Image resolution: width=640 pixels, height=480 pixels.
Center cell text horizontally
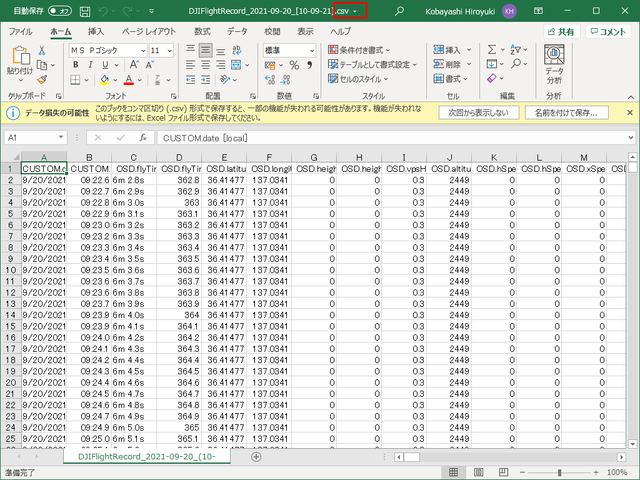(x=205, y=65)
